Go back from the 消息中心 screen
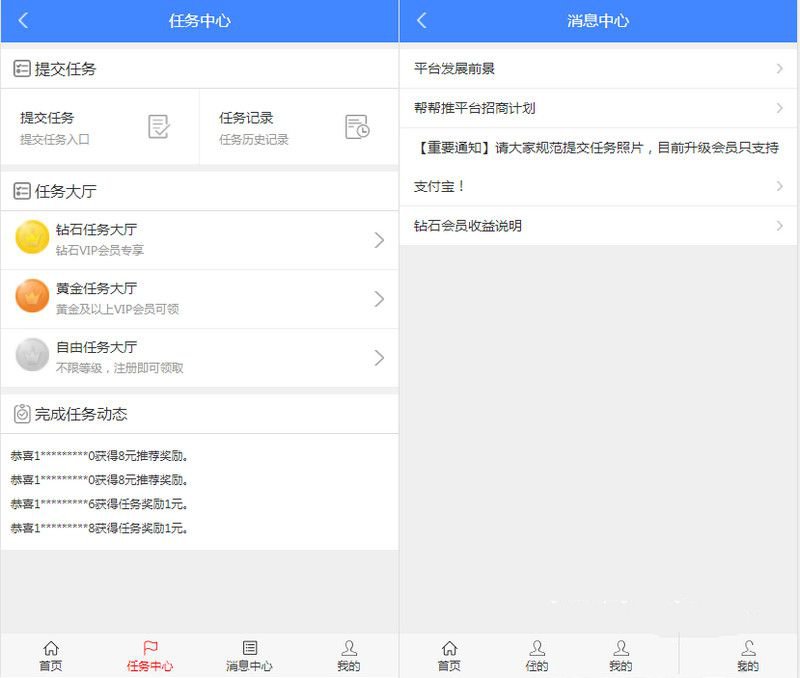 point(421,20)
